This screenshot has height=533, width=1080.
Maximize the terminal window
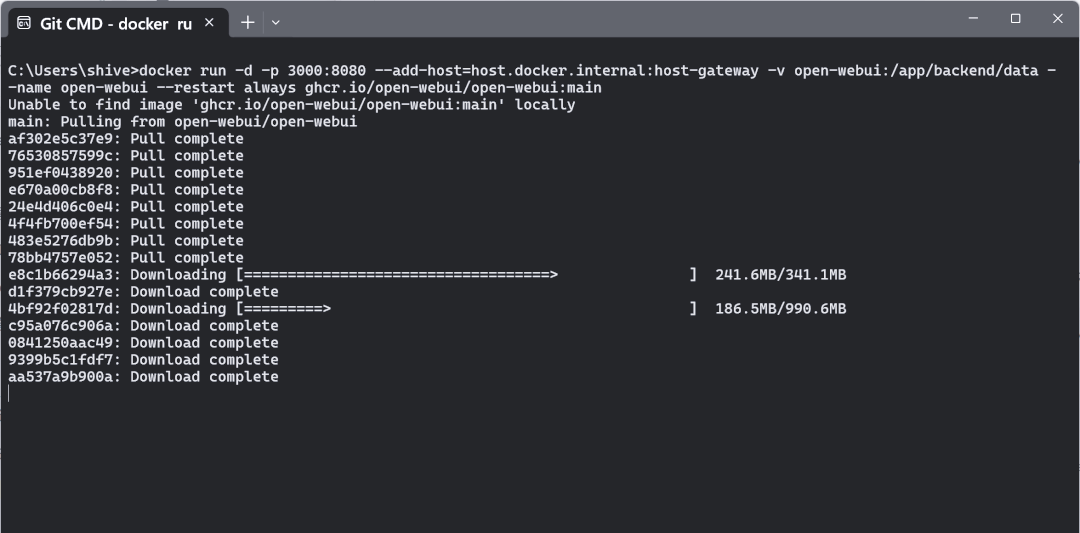coord(1015,18)
